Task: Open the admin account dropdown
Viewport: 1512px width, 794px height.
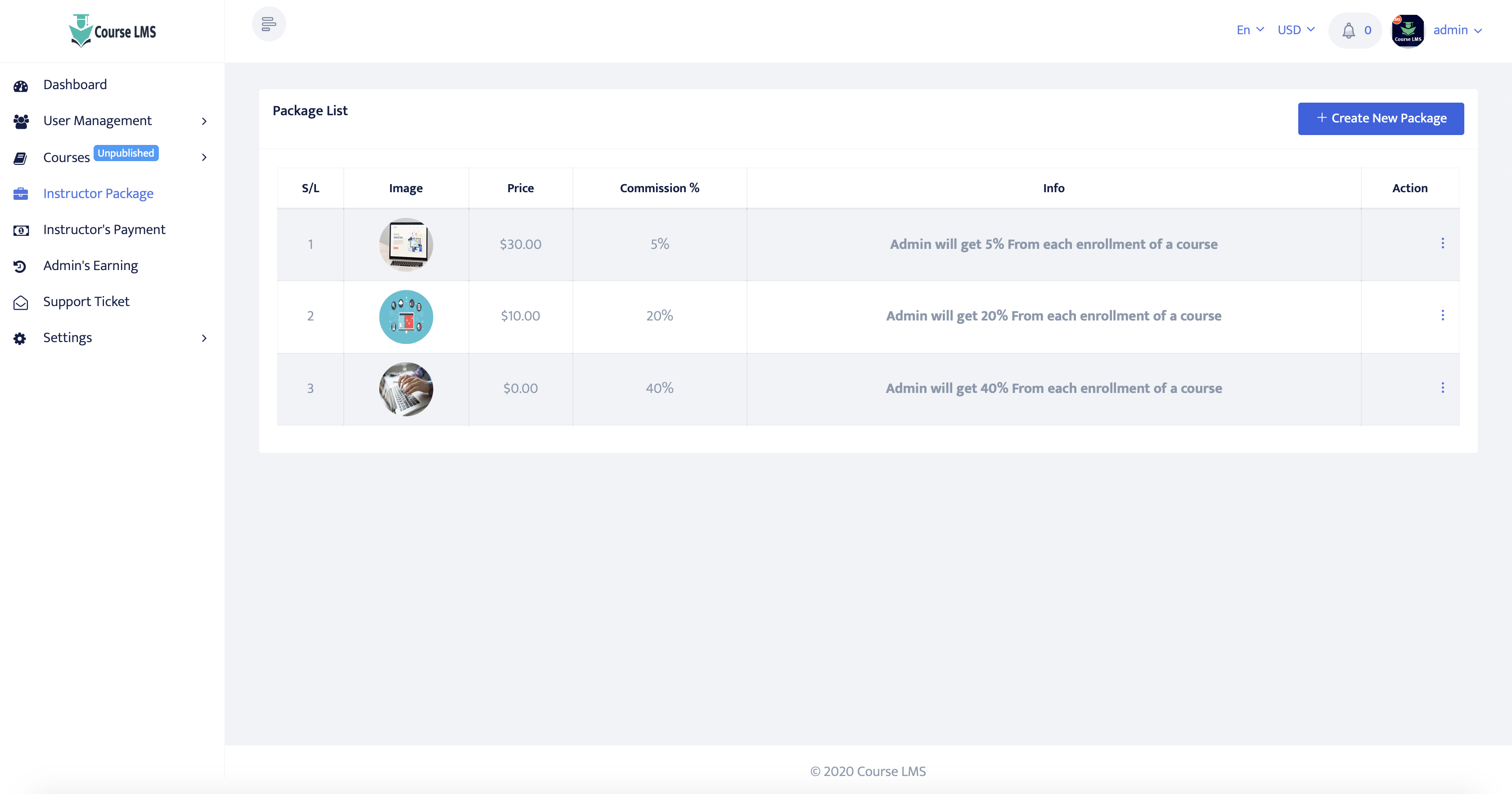Action: pyautogui.click(x=1457, y=30)
